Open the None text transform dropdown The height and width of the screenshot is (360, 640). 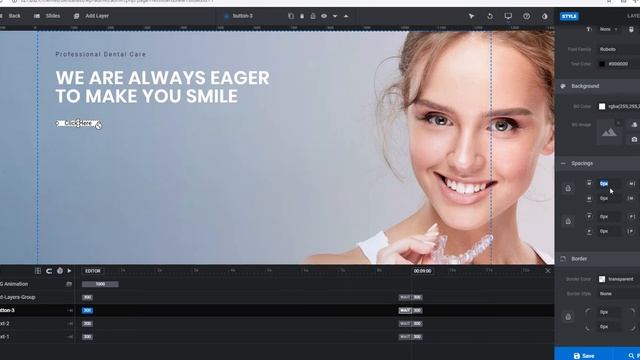[608, 29]
